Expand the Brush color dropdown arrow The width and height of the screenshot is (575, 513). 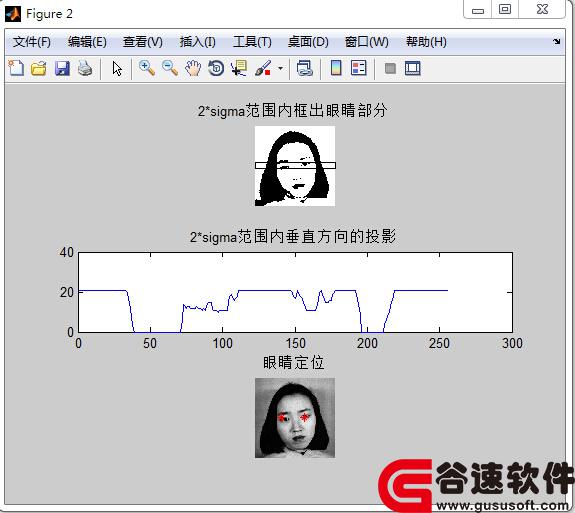pos(281,68)
